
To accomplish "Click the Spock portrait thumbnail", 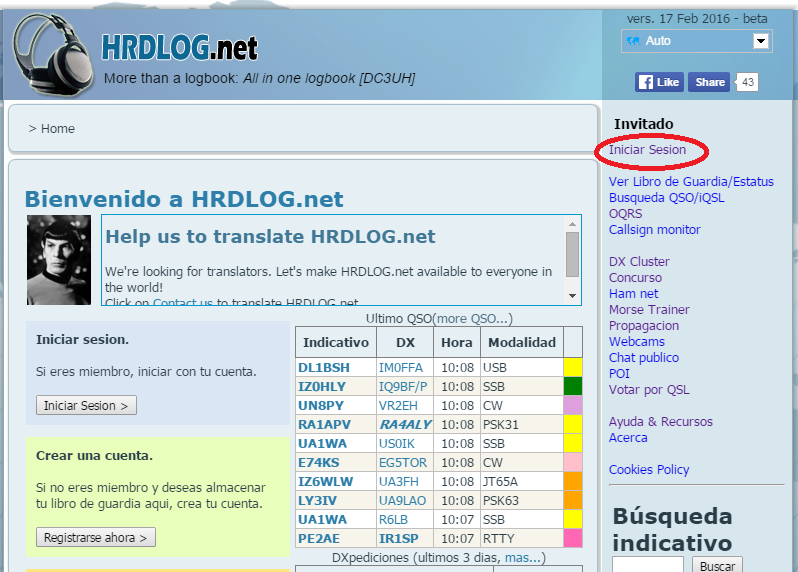I will [x=59, y=260].
